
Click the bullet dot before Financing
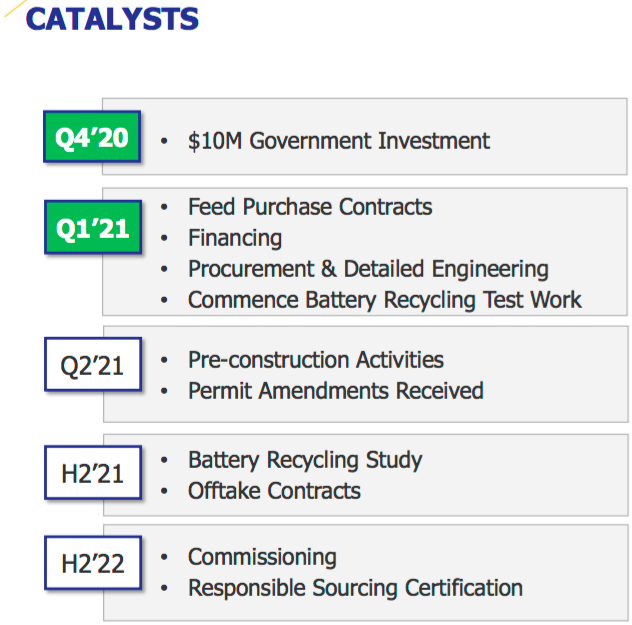click(x=164, y=238)
